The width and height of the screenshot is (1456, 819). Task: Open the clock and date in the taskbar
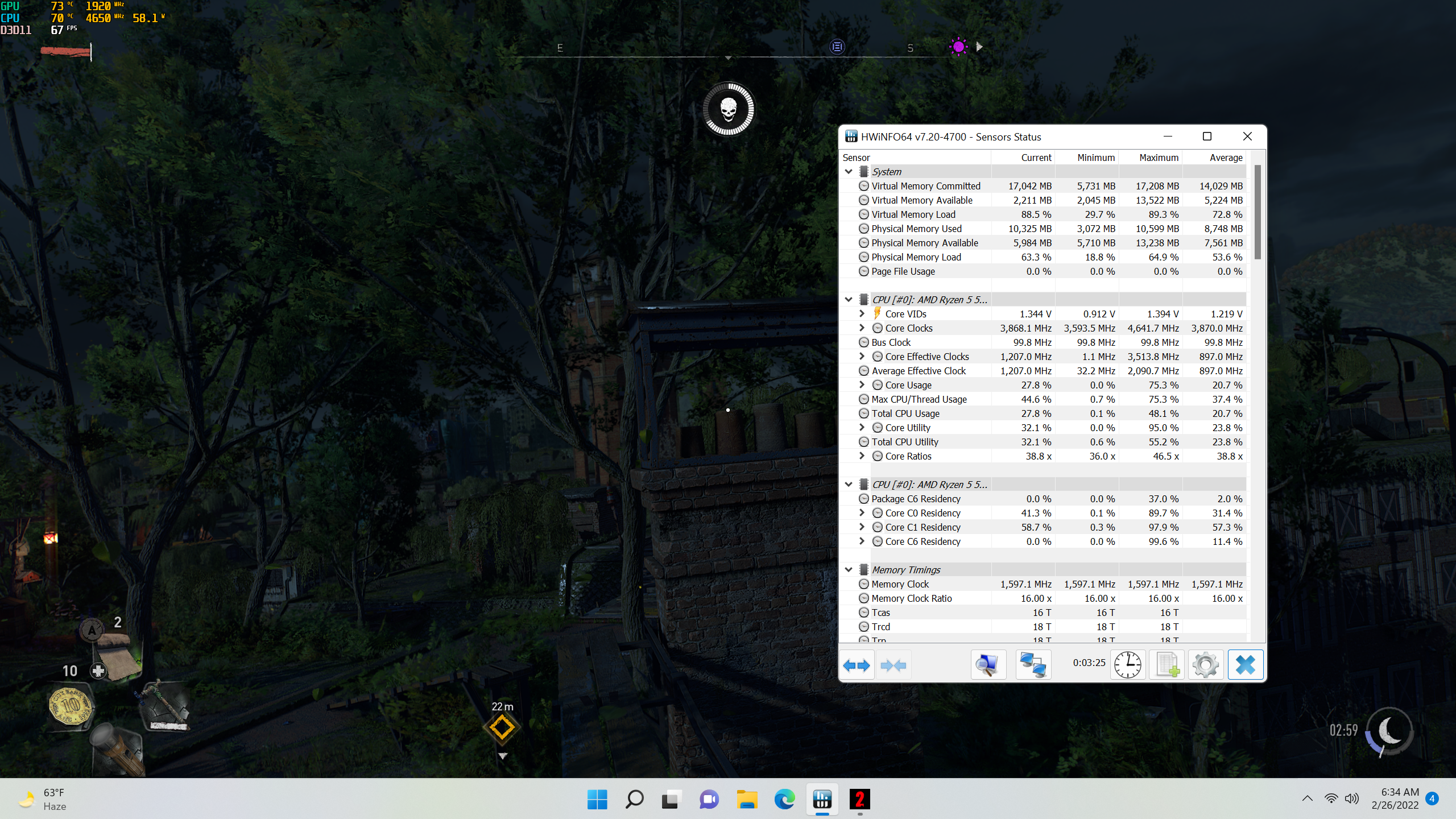click(x=1395, y=799)
